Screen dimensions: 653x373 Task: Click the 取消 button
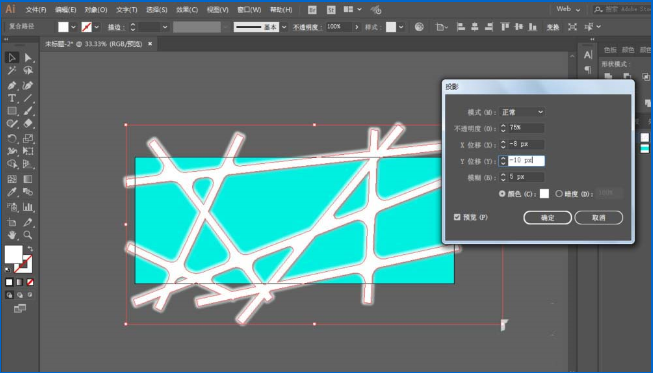point(598,218)
